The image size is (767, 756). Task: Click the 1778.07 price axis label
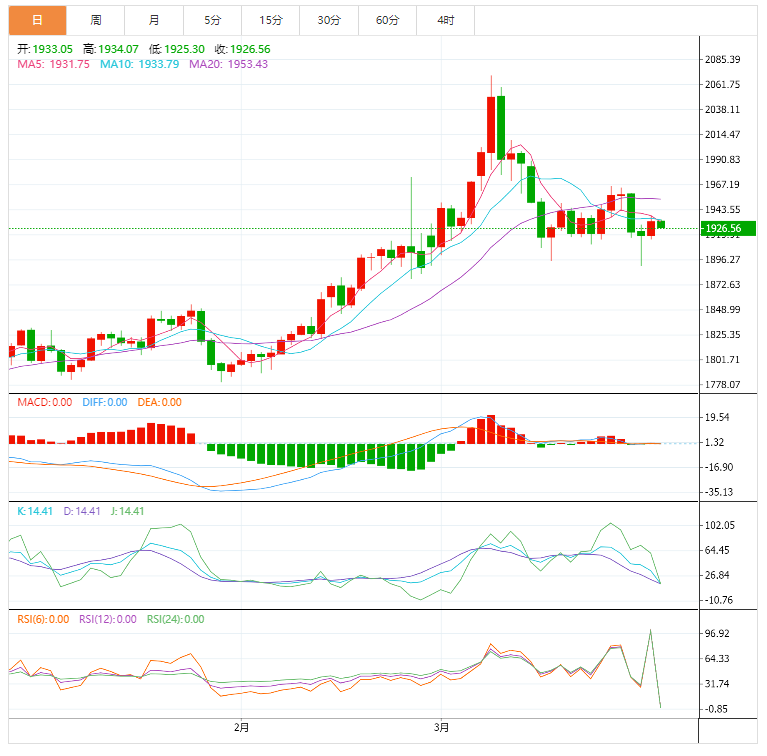click(722, 384)
